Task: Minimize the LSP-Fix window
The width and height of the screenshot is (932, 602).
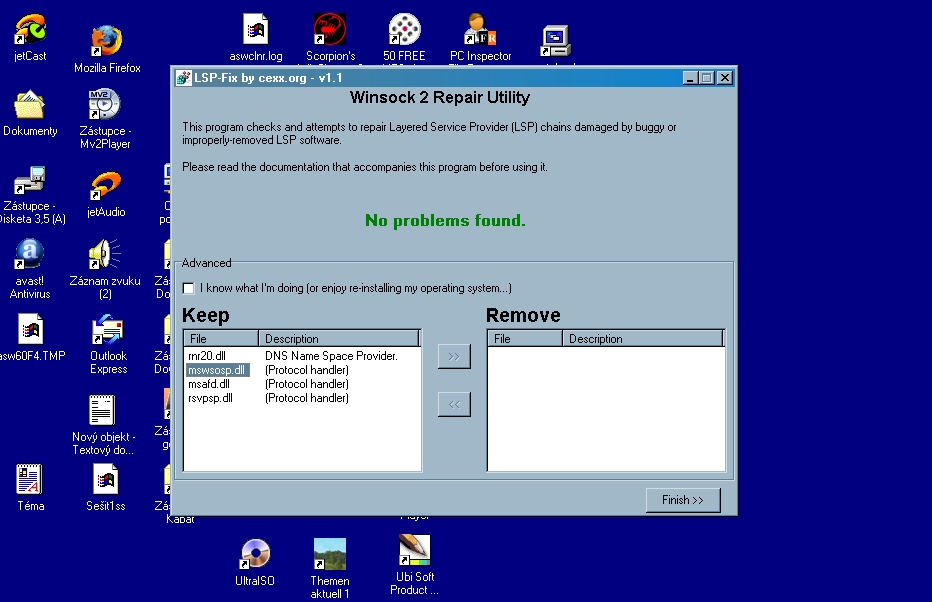Action: [690, 78]
